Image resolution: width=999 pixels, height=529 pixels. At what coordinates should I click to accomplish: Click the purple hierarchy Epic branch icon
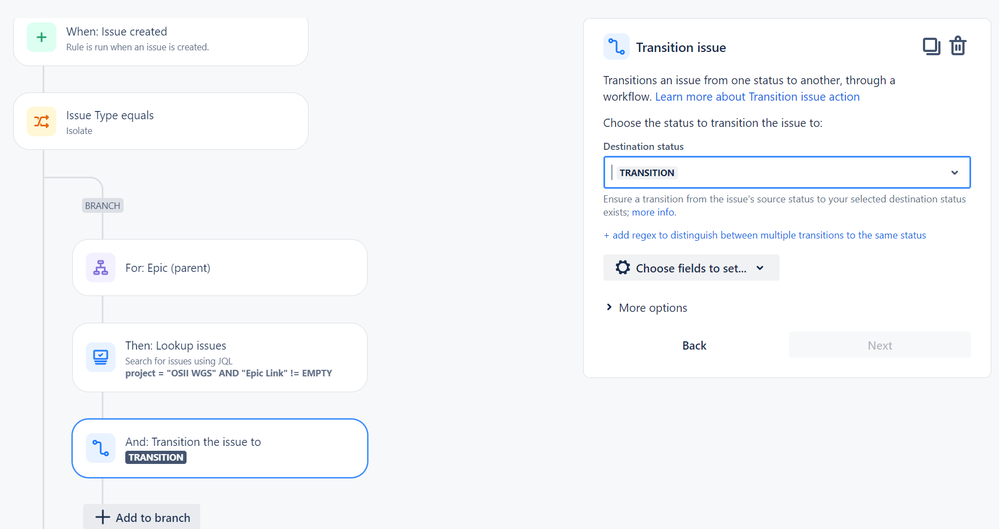101,268
